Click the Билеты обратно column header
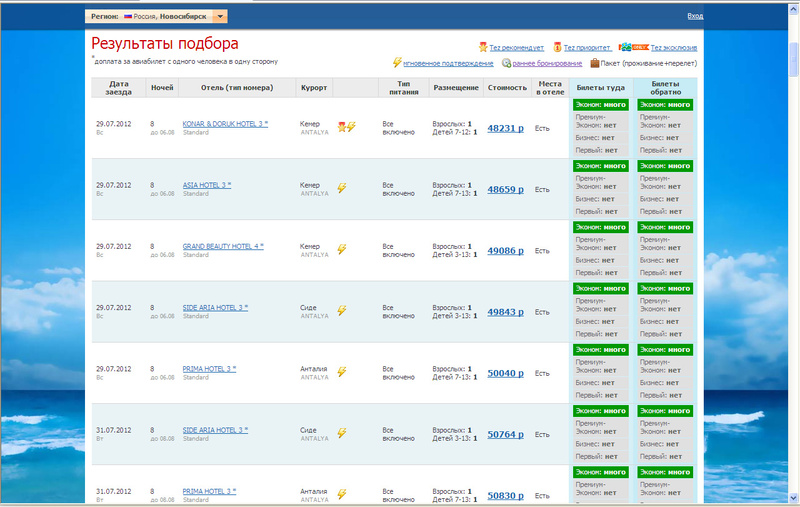 click(x=665, y=88)
